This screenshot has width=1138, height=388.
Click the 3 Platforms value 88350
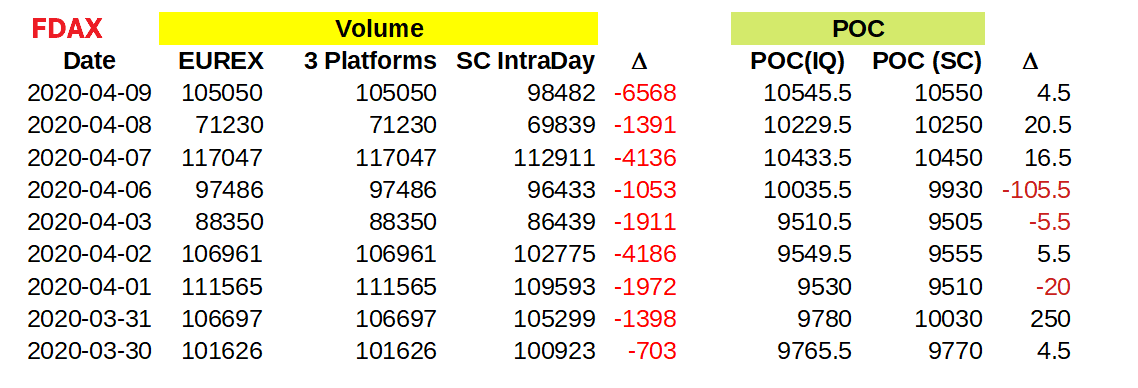[403, 222]
